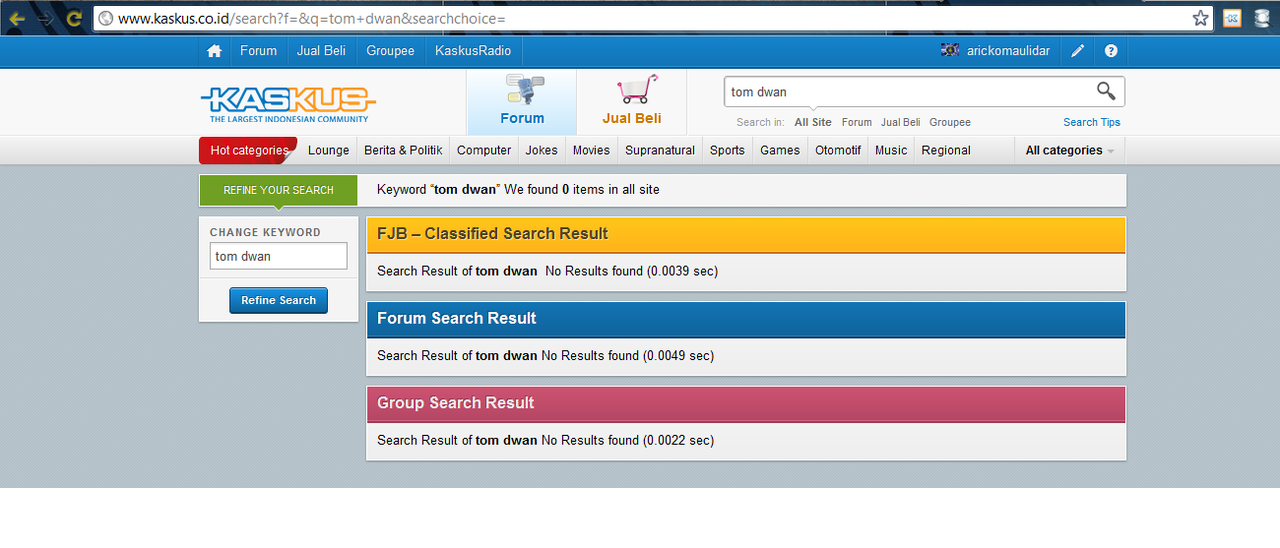1280x548 pixels.
Task: Set search scope to Jual Beli
Action: point(901,122)
